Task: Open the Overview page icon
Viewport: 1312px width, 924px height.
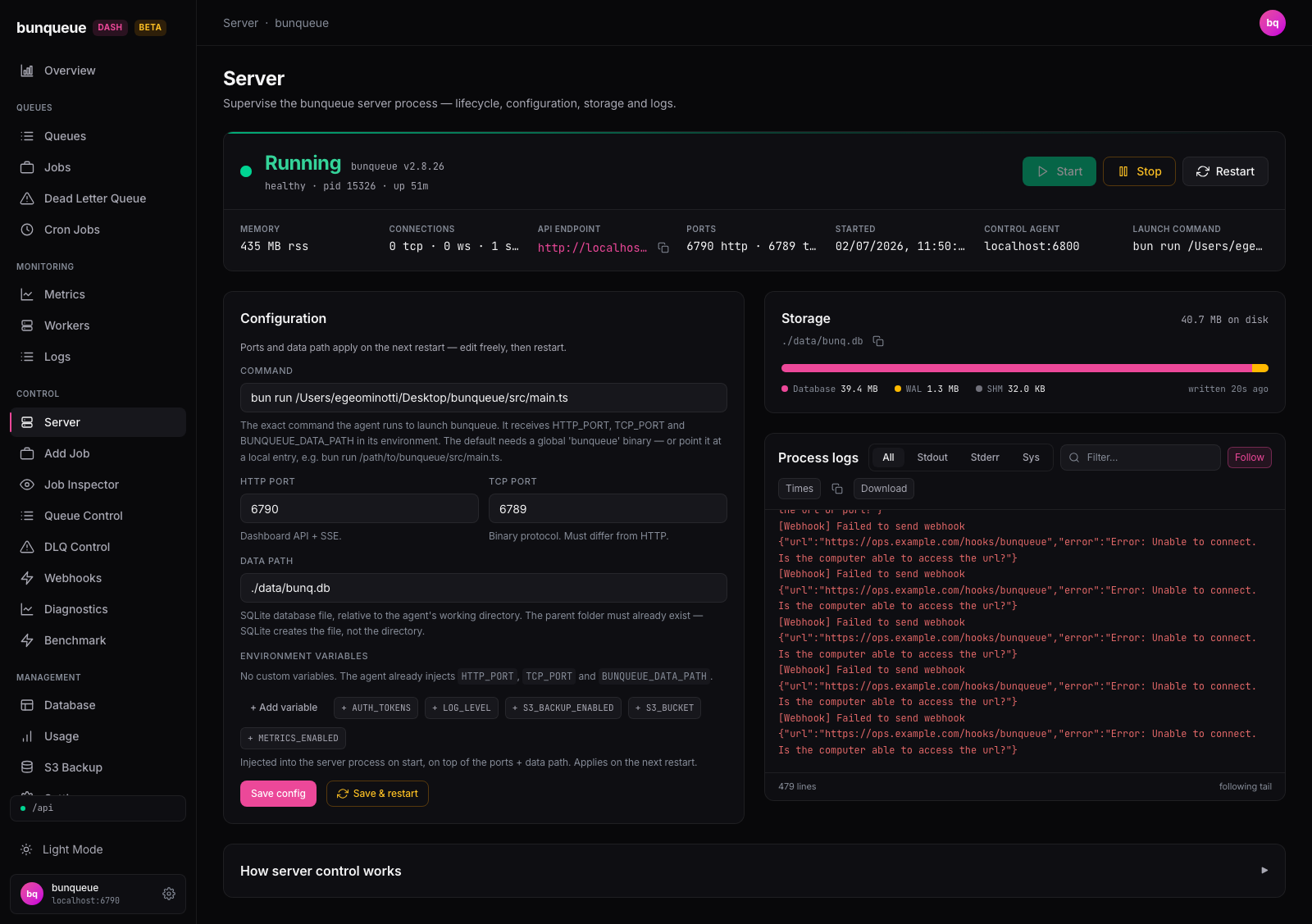Action: pos(27,71)
